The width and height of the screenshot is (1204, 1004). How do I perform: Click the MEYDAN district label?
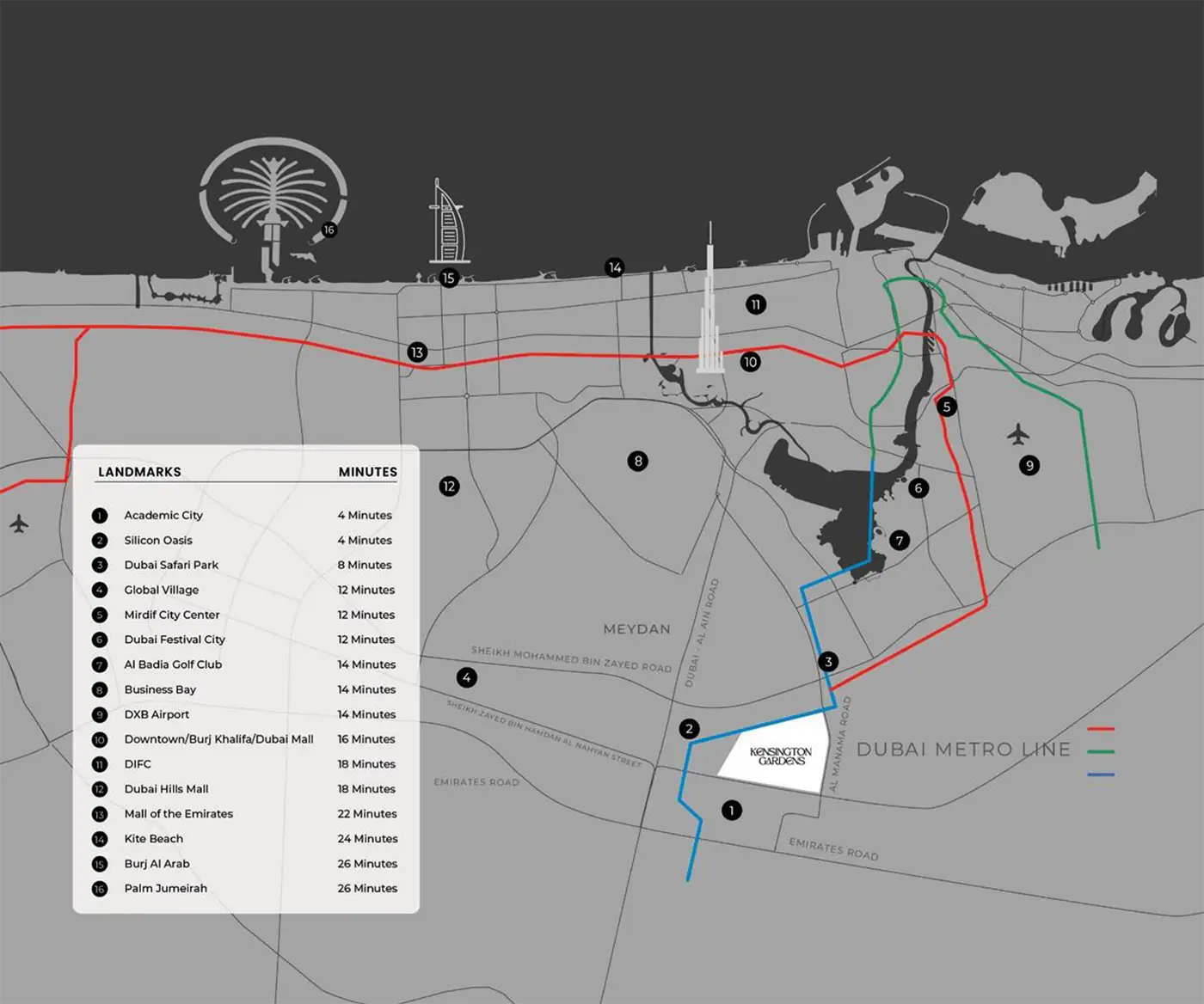tap(636, 629)
